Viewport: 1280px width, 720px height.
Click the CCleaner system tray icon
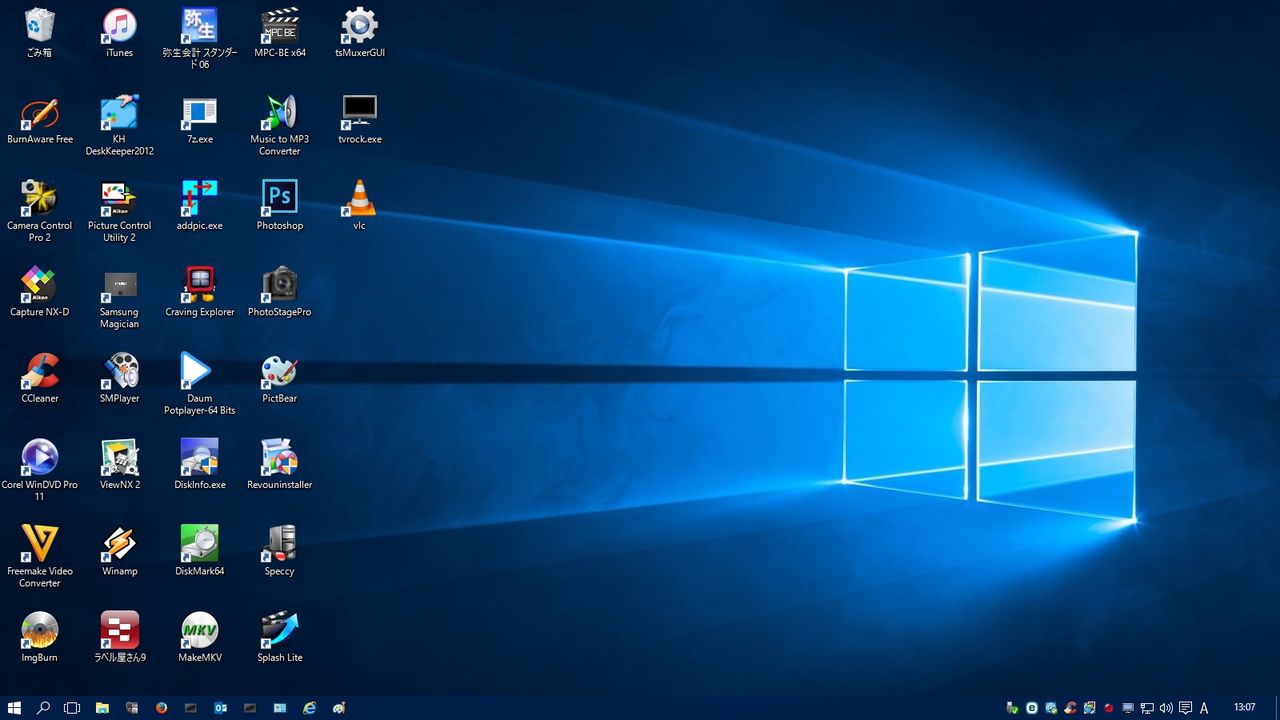tap(1070, 708)
